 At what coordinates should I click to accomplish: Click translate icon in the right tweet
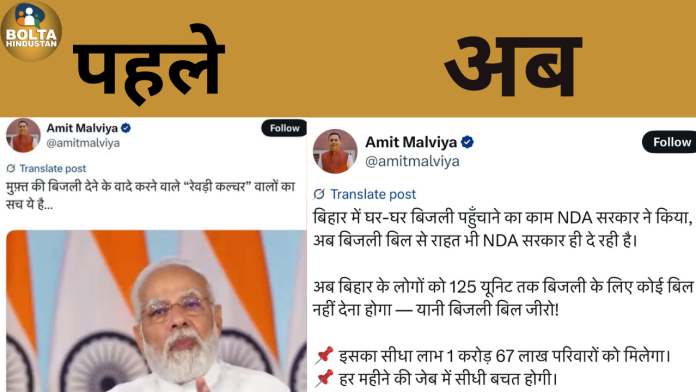coord(319,194)
